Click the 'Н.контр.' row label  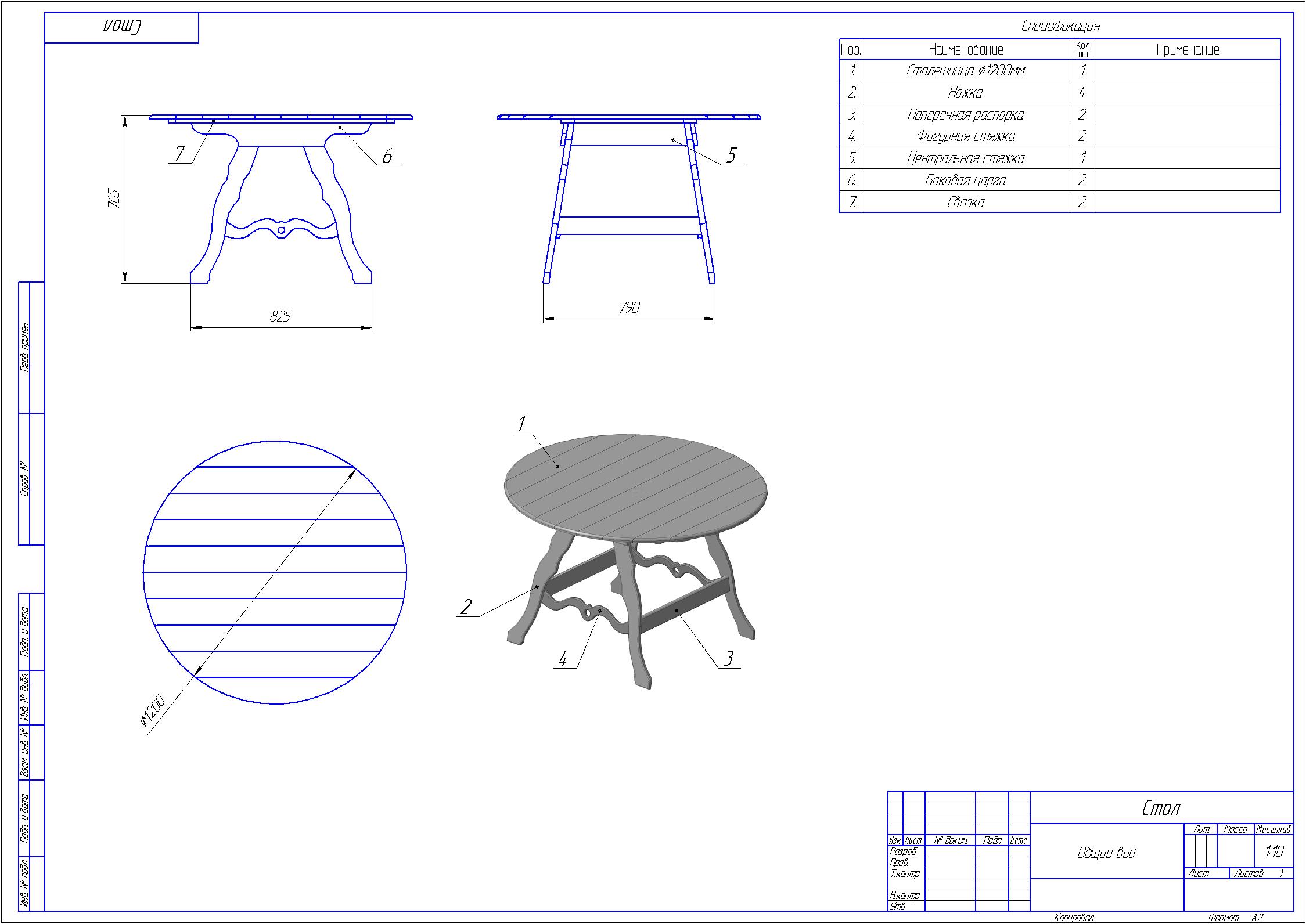tap(905, 896)
